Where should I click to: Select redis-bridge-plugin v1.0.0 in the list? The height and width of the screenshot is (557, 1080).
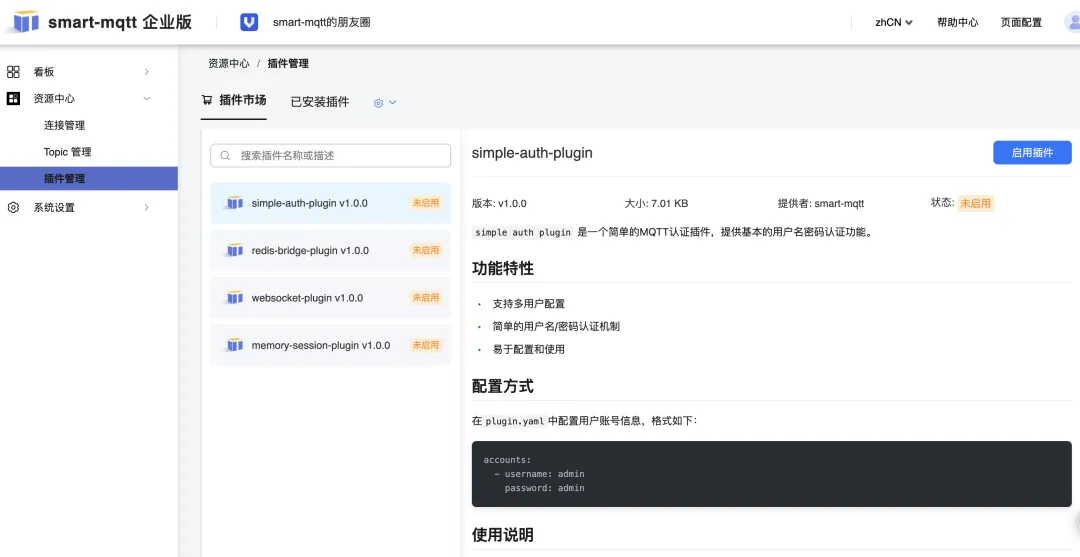click(310, 251)
